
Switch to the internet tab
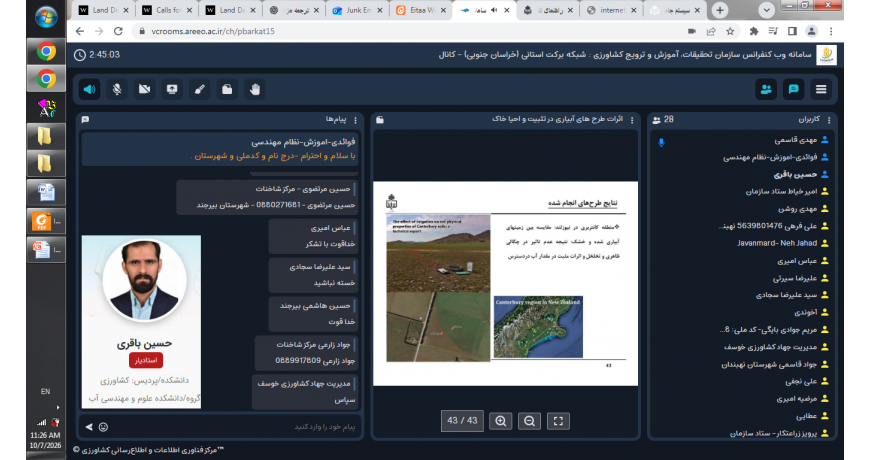(x=612, y=10)
